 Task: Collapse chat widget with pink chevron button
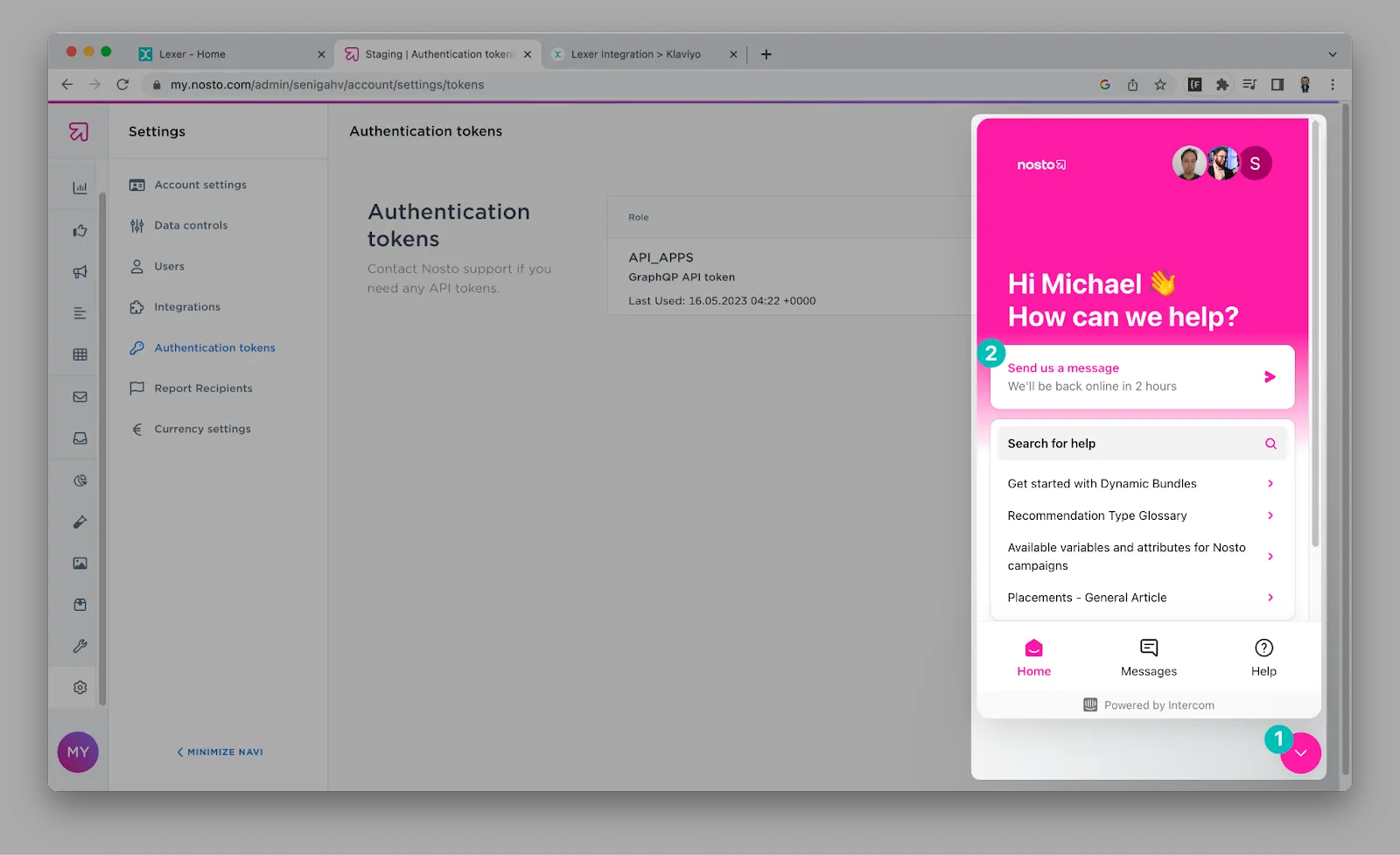[x=1300, y=753]
